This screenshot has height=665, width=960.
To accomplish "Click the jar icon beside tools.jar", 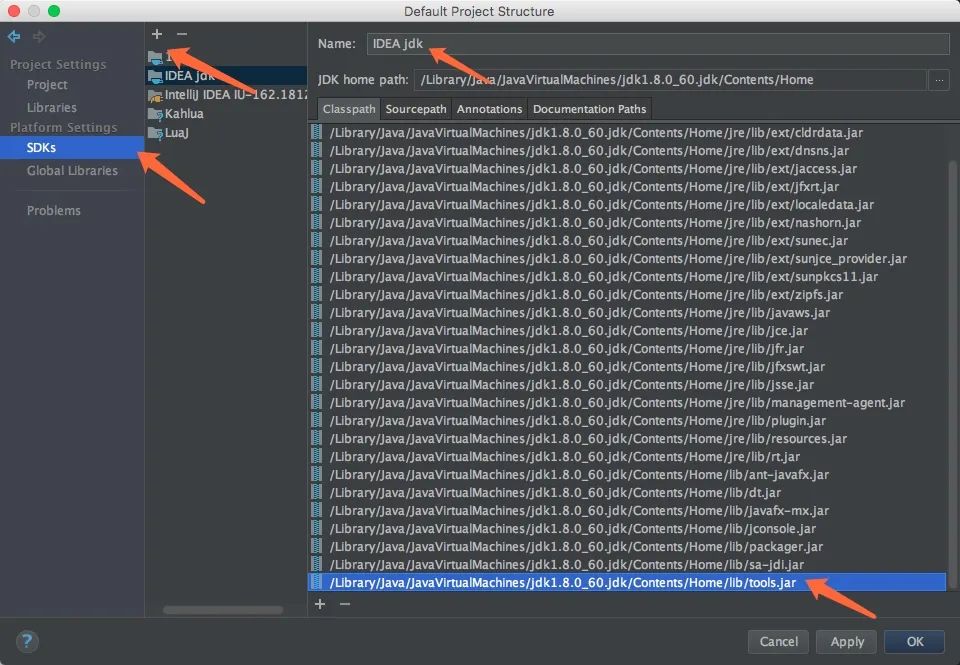I will point(317,582).
